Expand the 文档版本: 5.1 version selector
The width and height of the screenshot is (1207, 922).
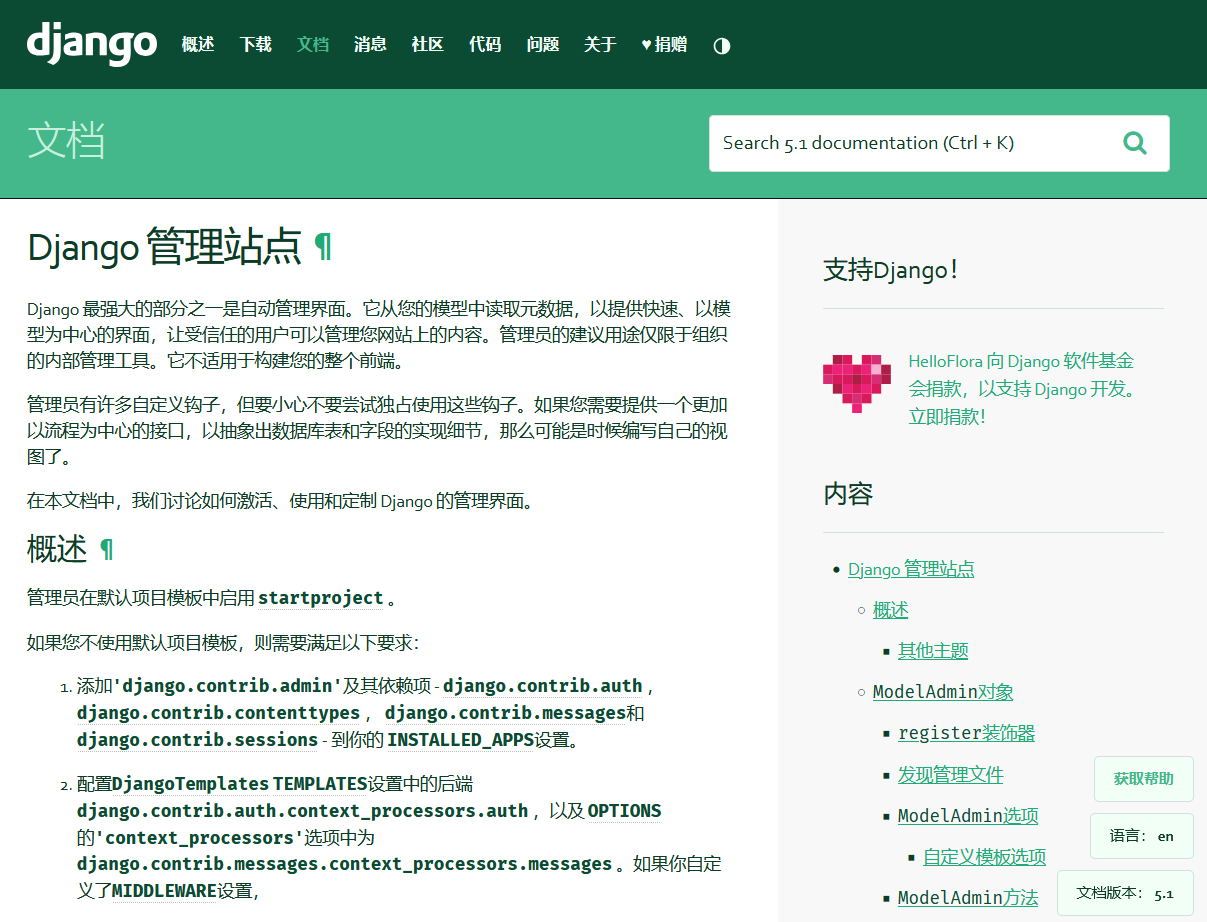point(1125,893)
